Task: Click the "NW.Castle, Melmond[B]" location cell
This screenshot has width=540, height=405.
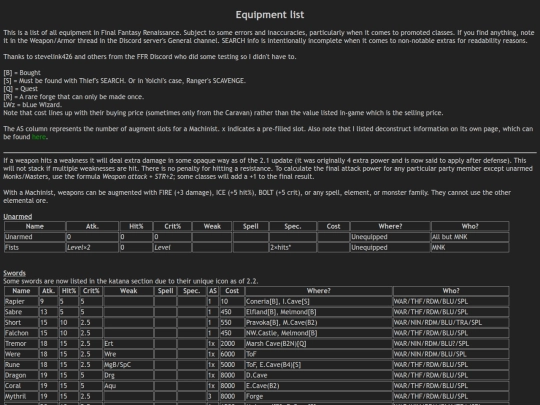Action: coord(319,333)
